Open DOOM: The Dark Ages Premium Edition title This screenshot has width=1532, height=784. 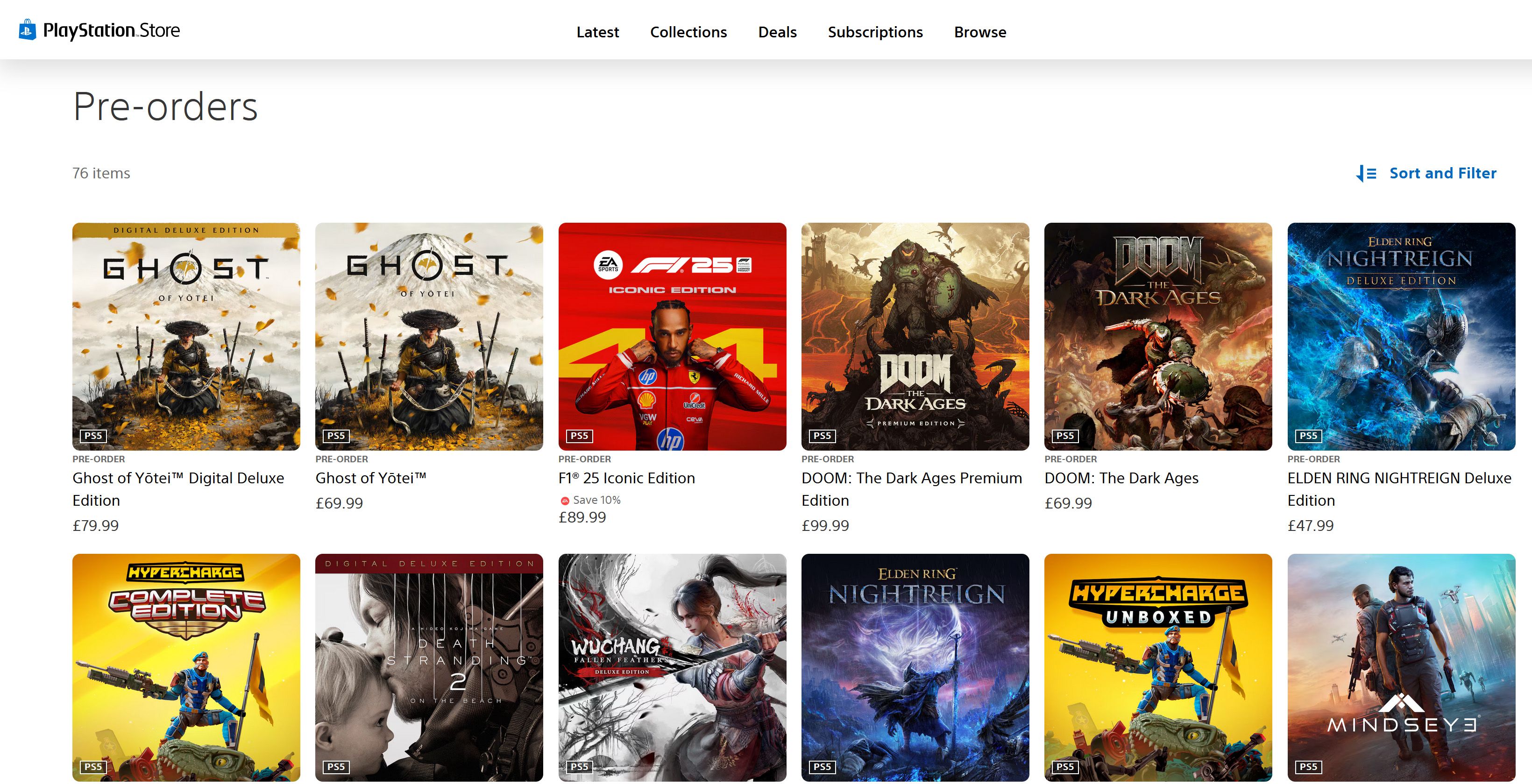912,489
